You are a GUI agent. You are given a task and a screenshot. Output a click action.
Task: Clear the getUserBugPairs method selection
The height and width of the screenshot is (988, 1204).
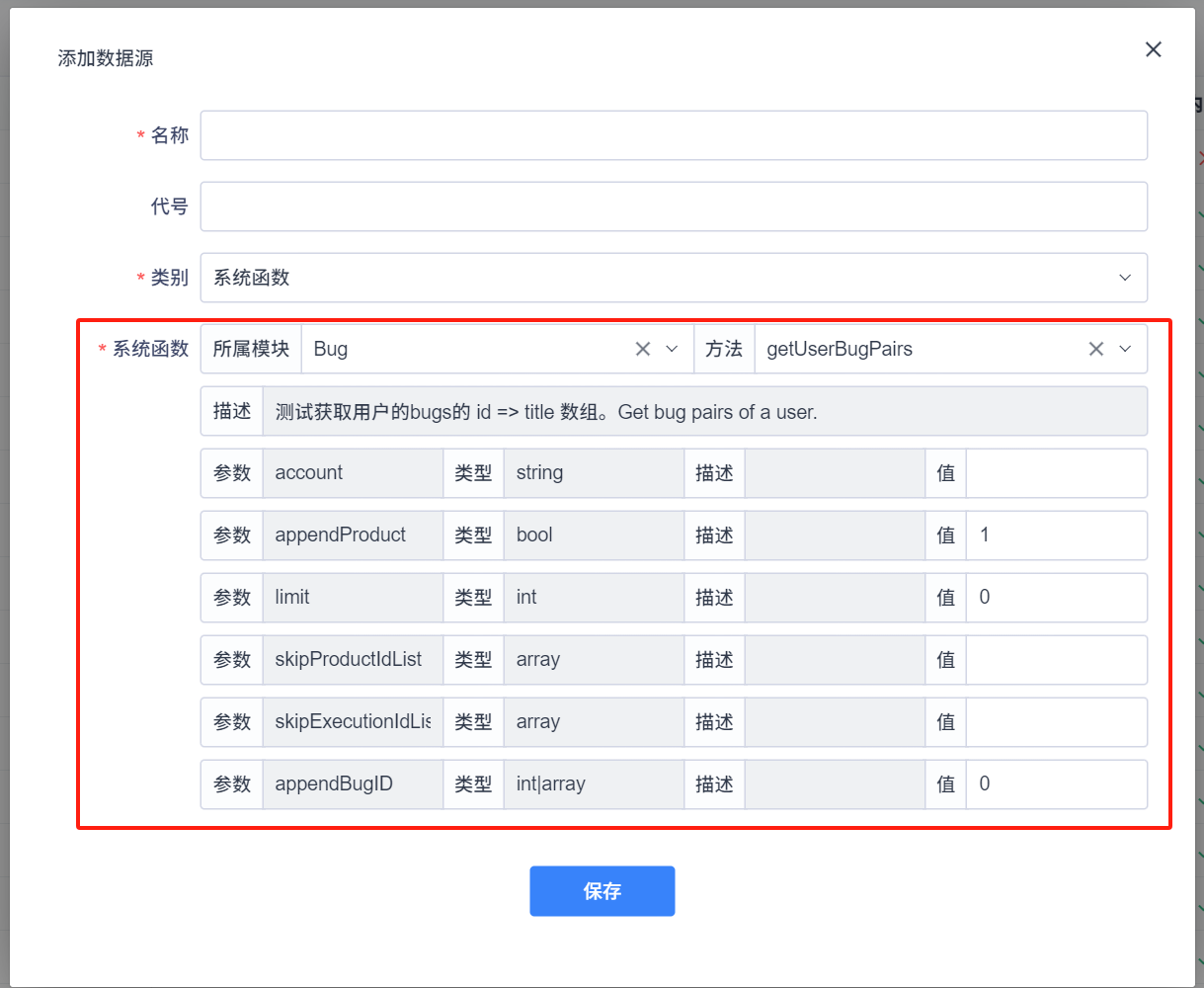pyautogui.click(x=1095, y=349)
